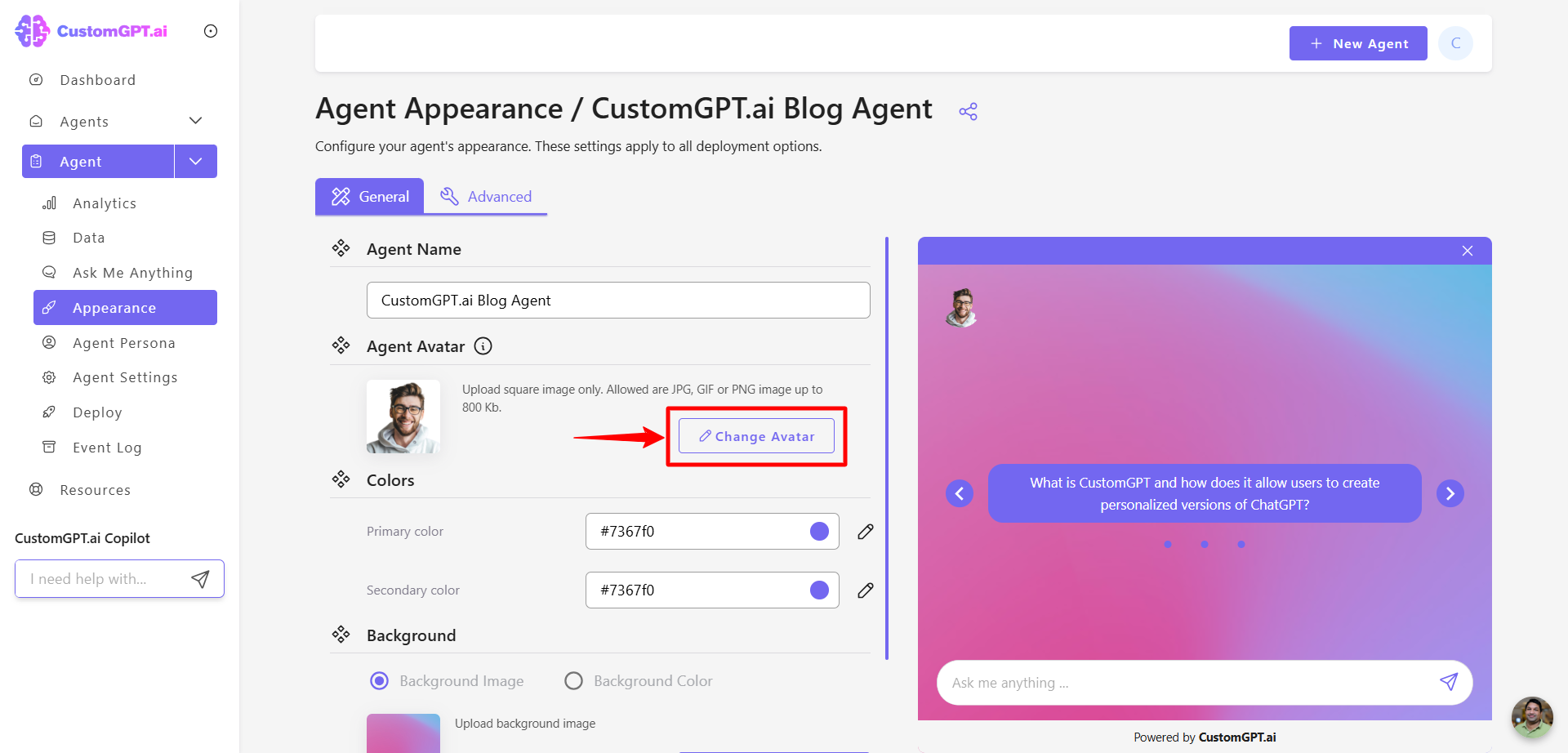This screenshot has width=1568, height=753.
Task: Select Appearance in the sidebar
Action: tap(125, 308)
